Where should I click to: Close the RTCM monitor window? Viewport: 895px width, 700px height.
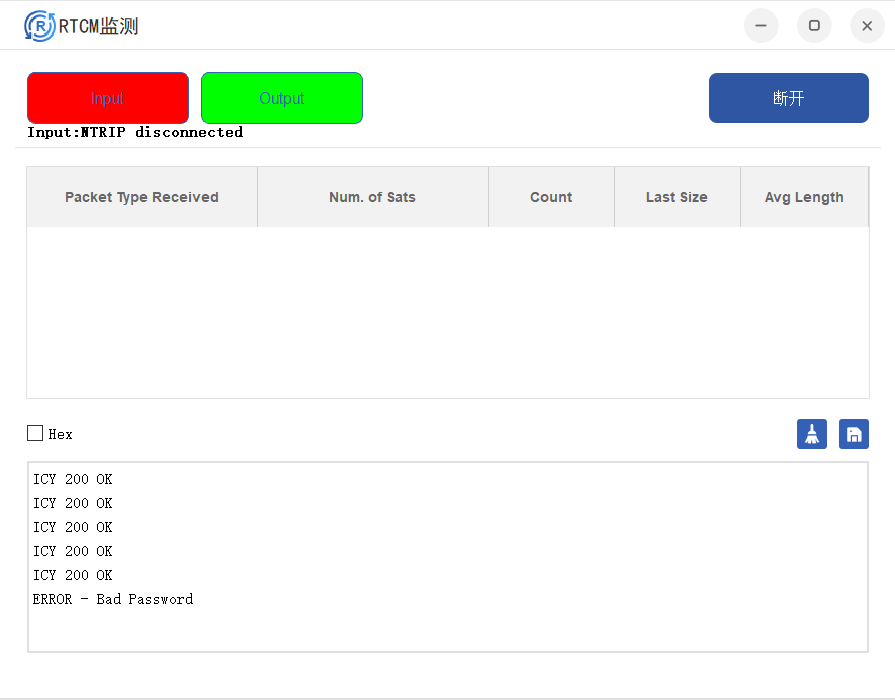click(867, 26)
